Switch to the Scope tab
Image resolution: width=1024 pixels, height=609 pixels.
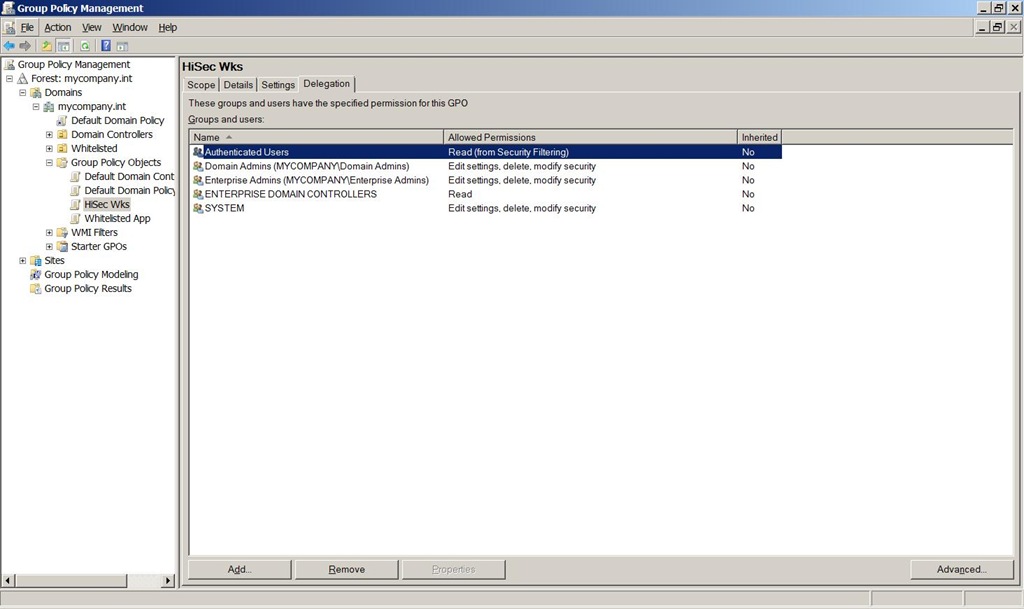(201, 85)
